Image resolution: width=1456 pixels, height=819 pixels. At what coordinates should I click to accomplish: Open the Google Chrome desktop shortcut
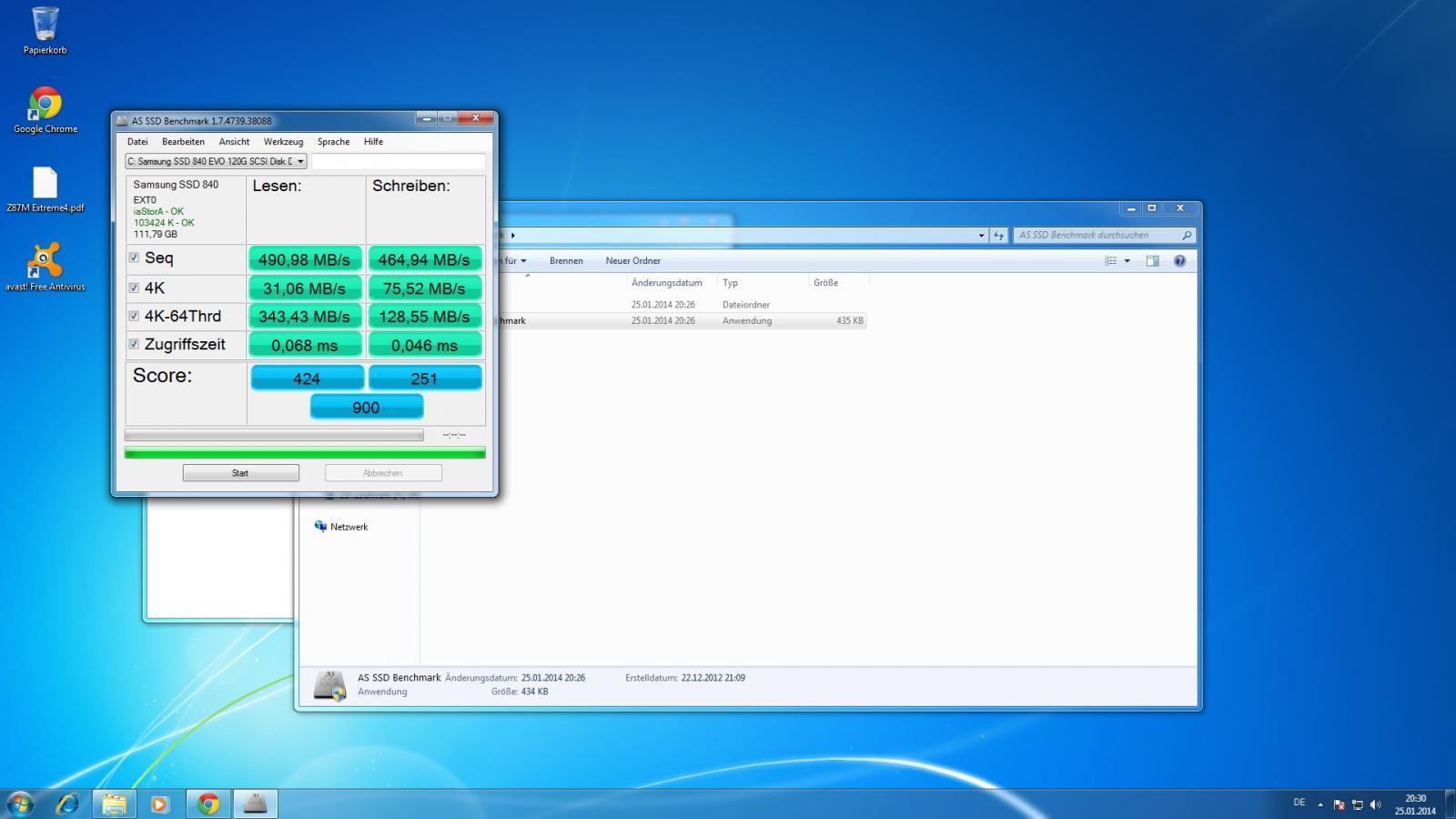click(x=45, y=110)
